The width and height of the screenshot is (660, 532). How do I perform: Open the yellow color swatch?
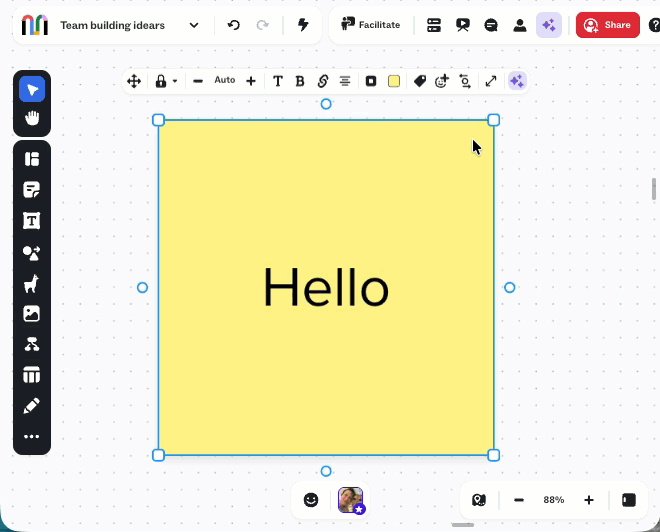pyautogui.click(x=394, y=81)
